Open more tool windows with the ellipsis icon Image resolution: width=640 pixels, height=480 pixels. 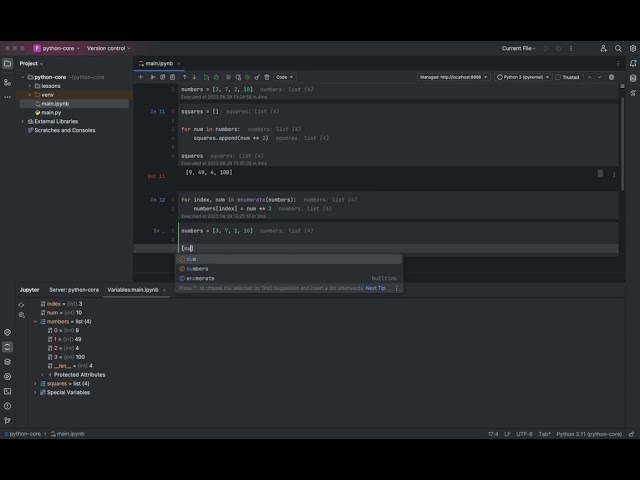(x=7, y=97)
